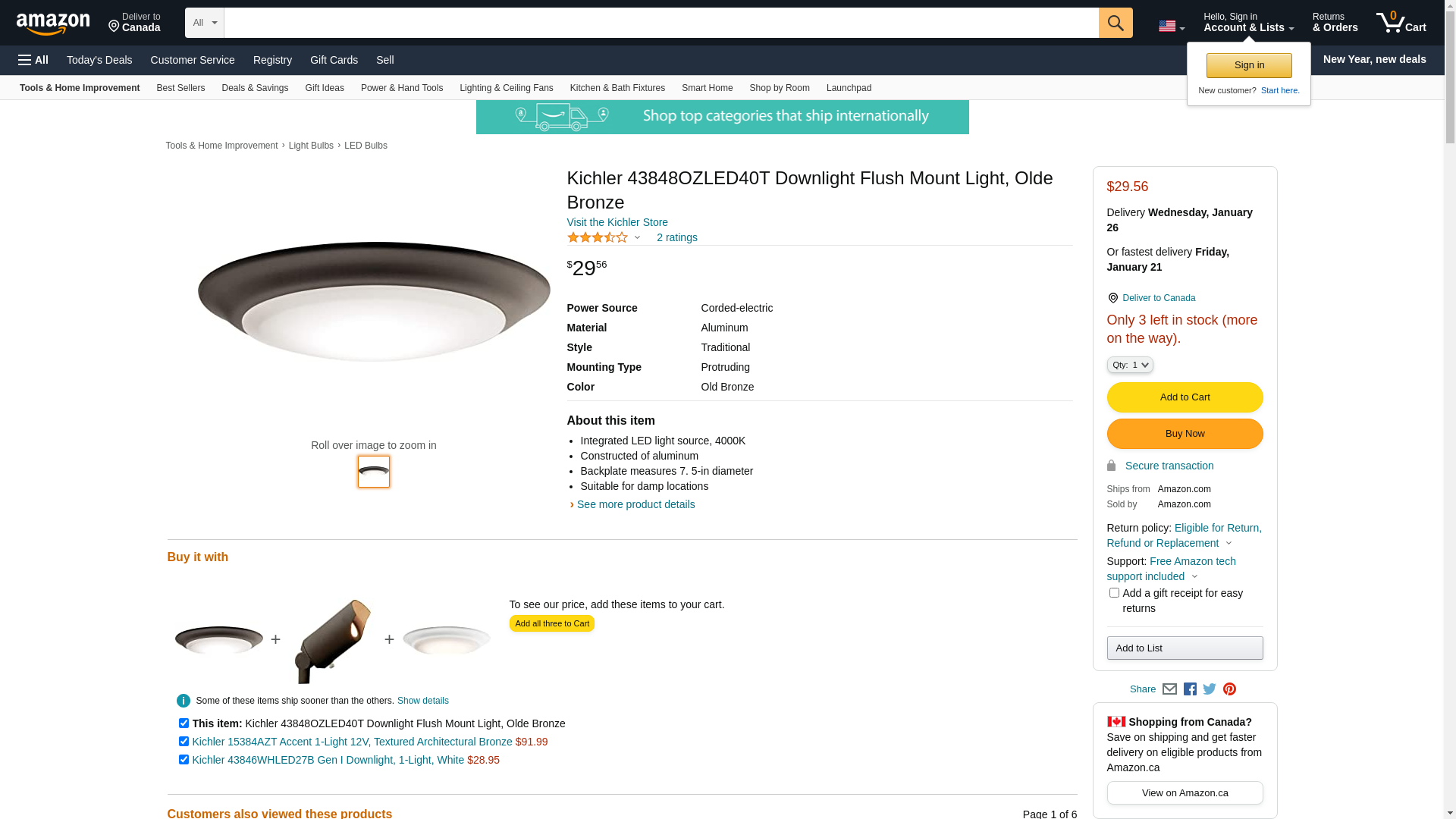Image resolution: width=1456 pixels, height=819 pixels.
Task: Open the All hamburger menu
Action: click(33, 60)
